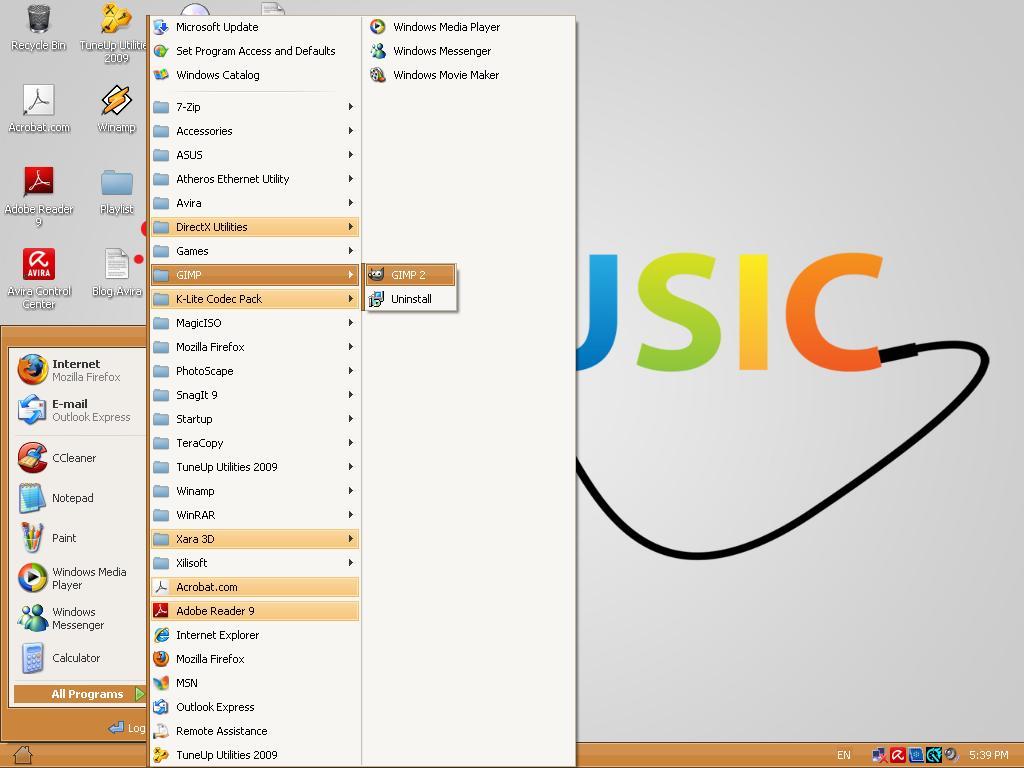
Task: Open Adobe Reader 9 desktop icon
Action: point(39,196)
